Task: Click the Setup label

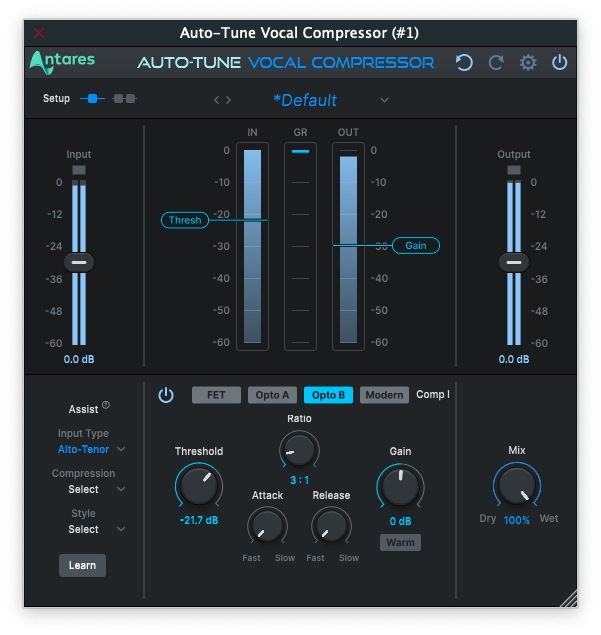Action: [x=56, y=98]
